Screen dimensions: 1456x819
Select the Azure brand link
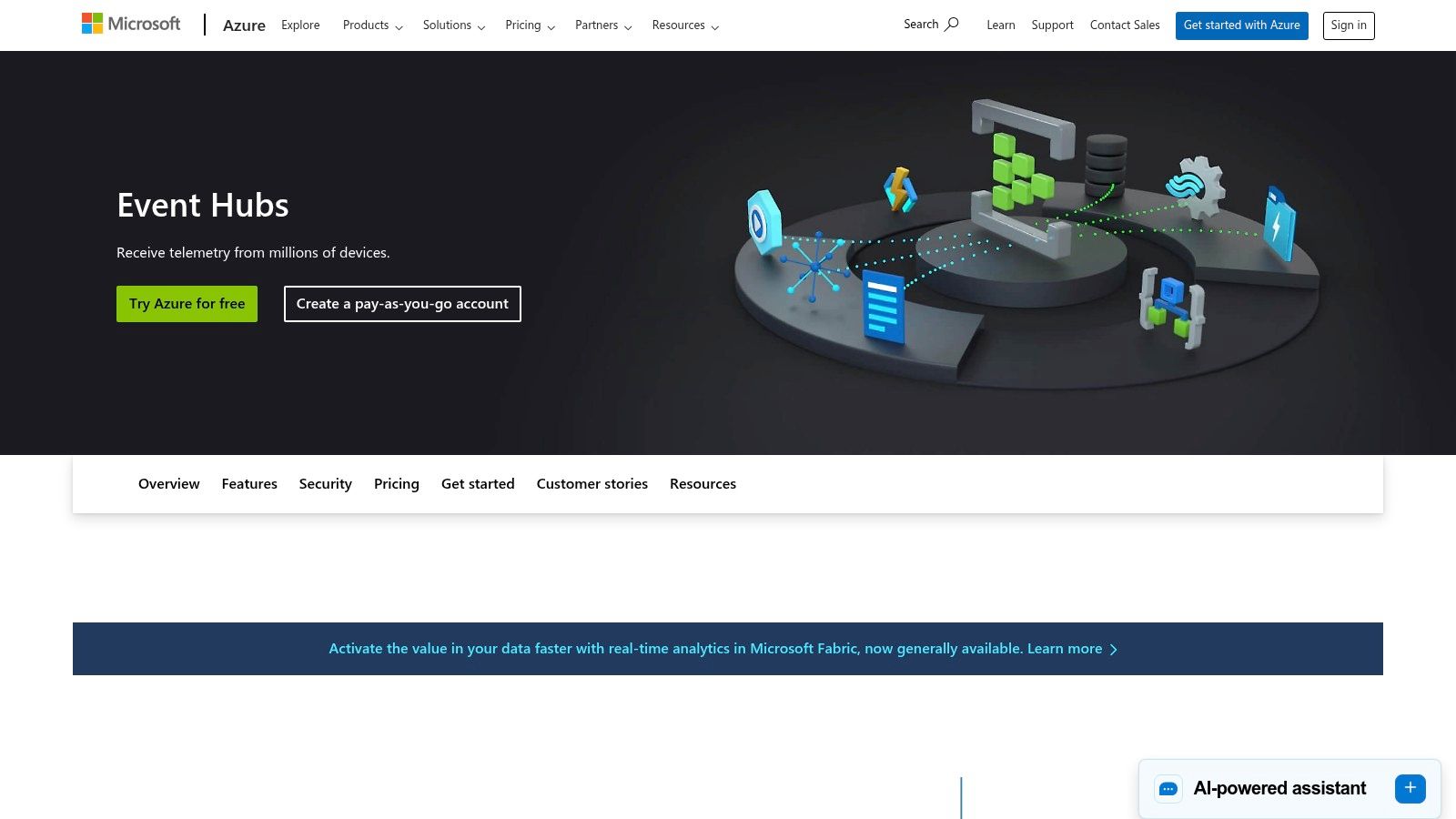(244, 25)
